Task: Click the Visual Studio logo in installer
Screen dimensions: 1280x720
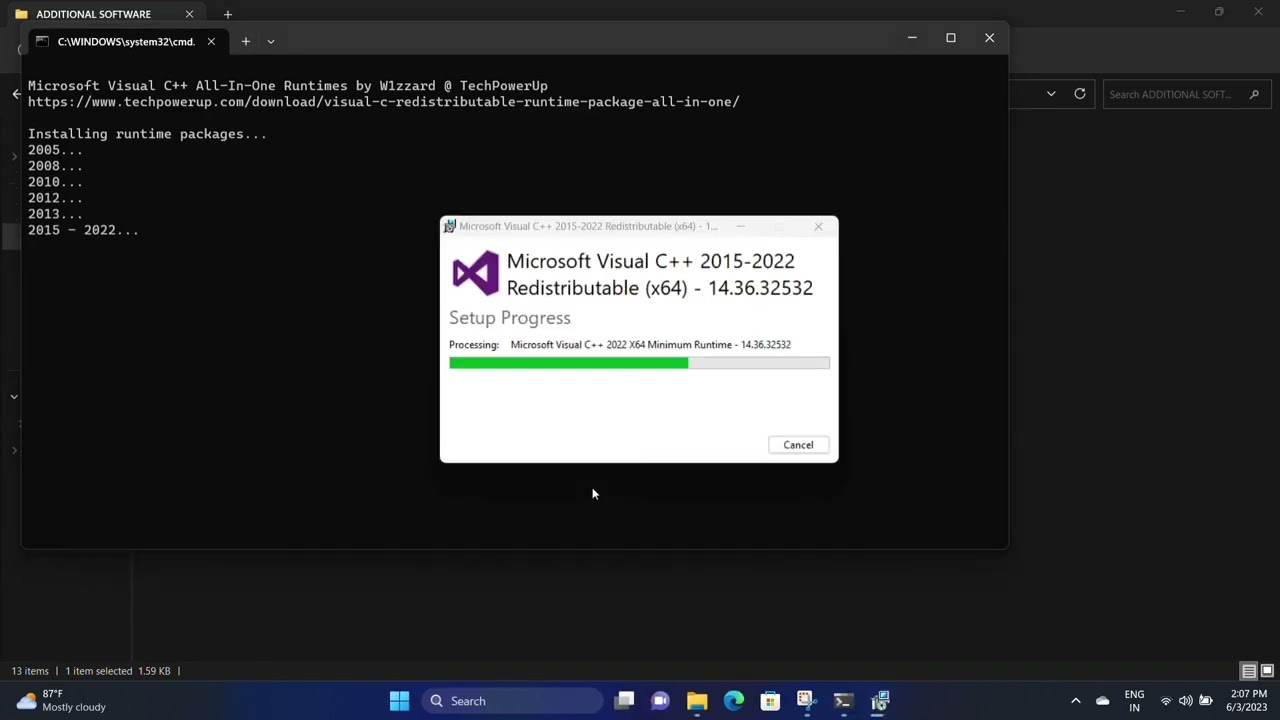Action: click(475, 273)
